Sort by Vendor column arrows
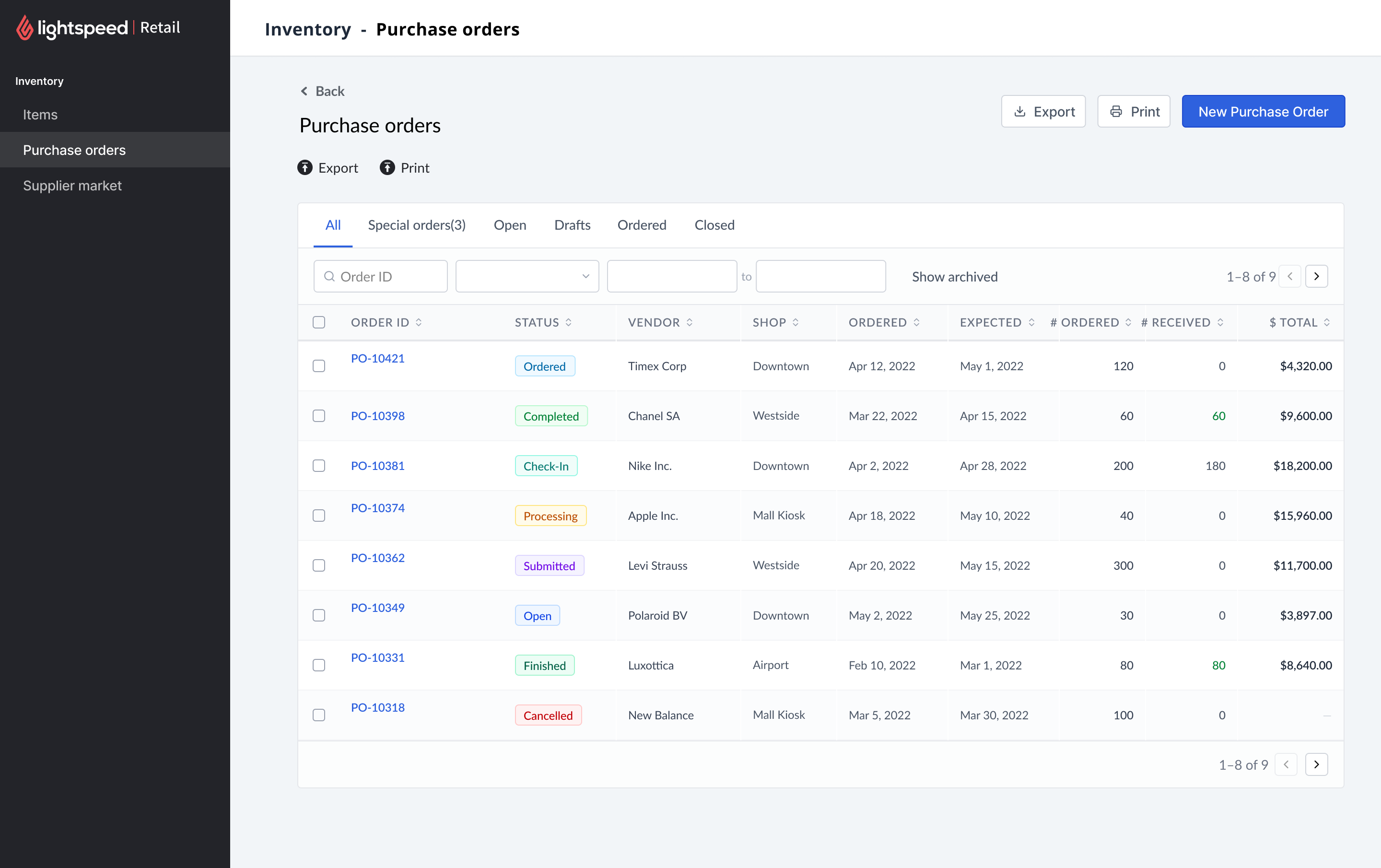1381x868 pixels. tap(690, 322)
